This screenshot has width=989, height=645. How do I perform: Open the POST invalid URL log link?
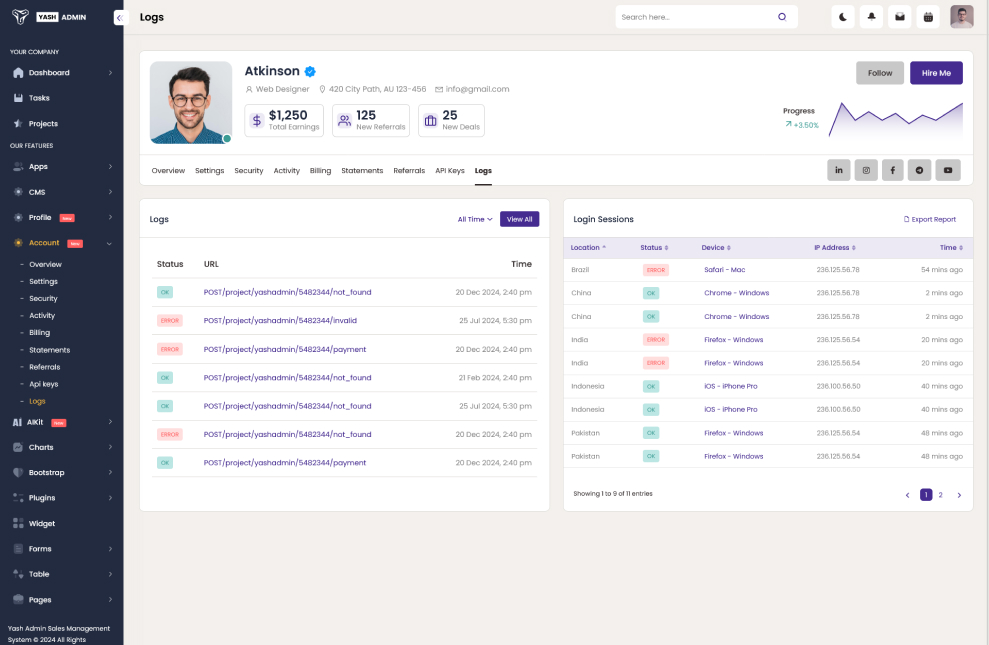point(280,320)
